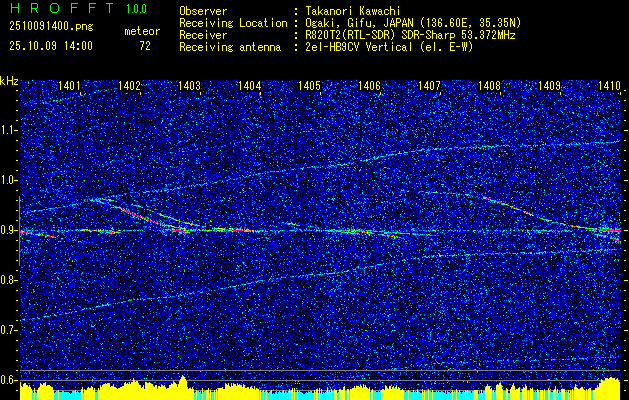The image size is (629, 400).
Task: Click the 1405 time marker
Action: (309, 85)
